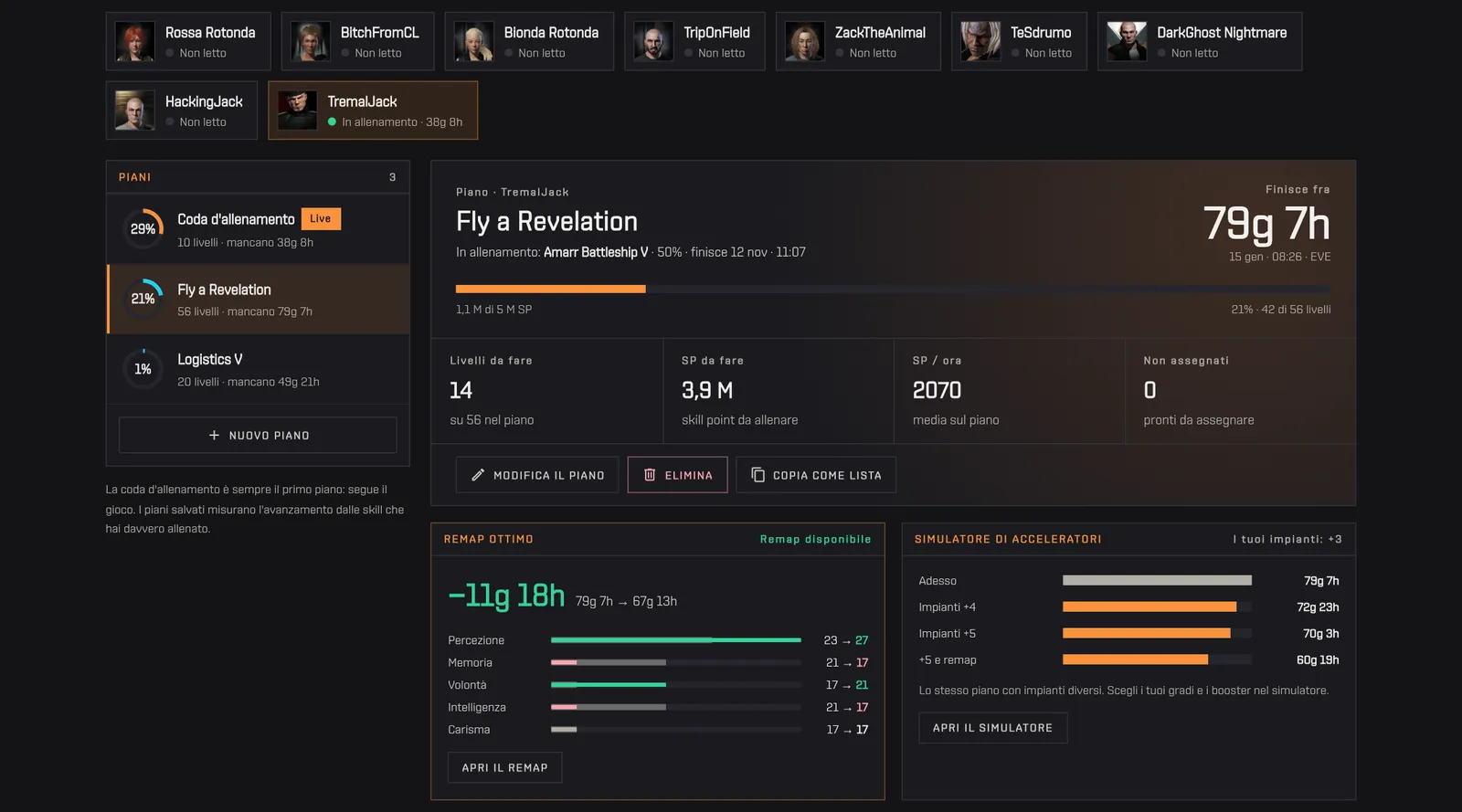Click the Percezione attribute bar
This screenshot has height=812, width=1462.
(x=676, y=640)
